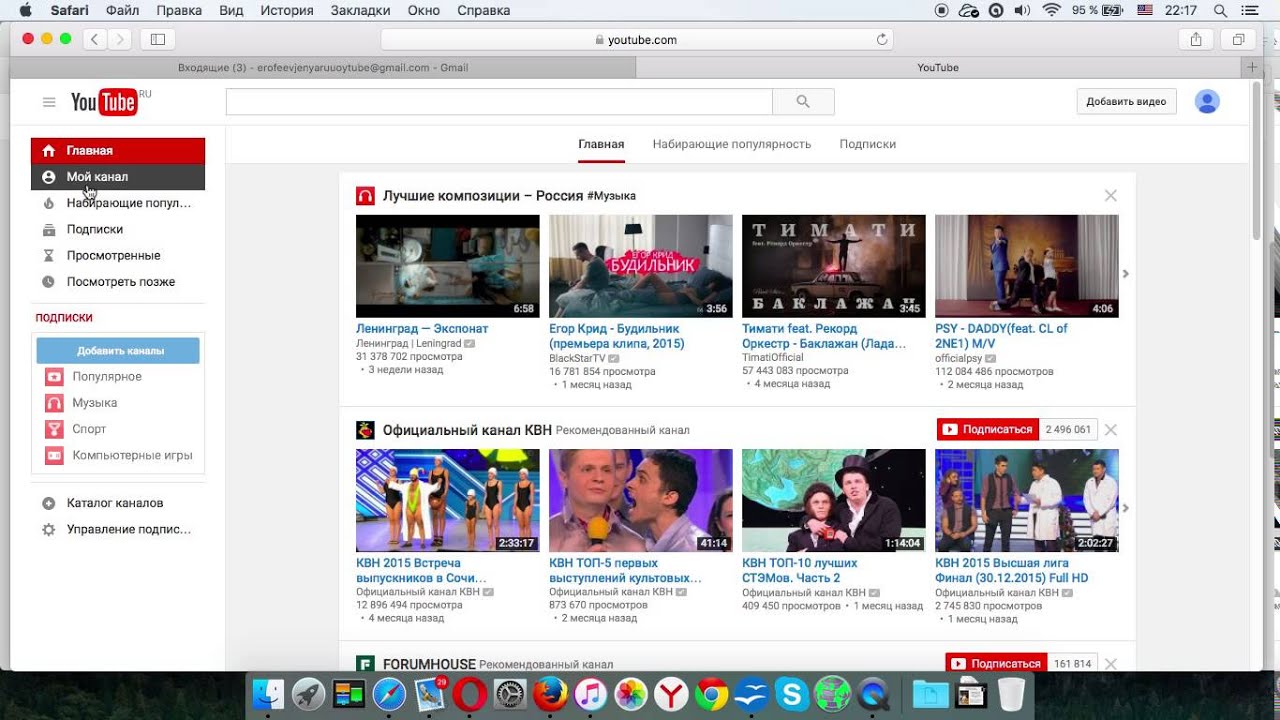Open the Тимати Баклажан video thumbnail
Screen dimensions: 1280x720
click(x=834, y=266)
